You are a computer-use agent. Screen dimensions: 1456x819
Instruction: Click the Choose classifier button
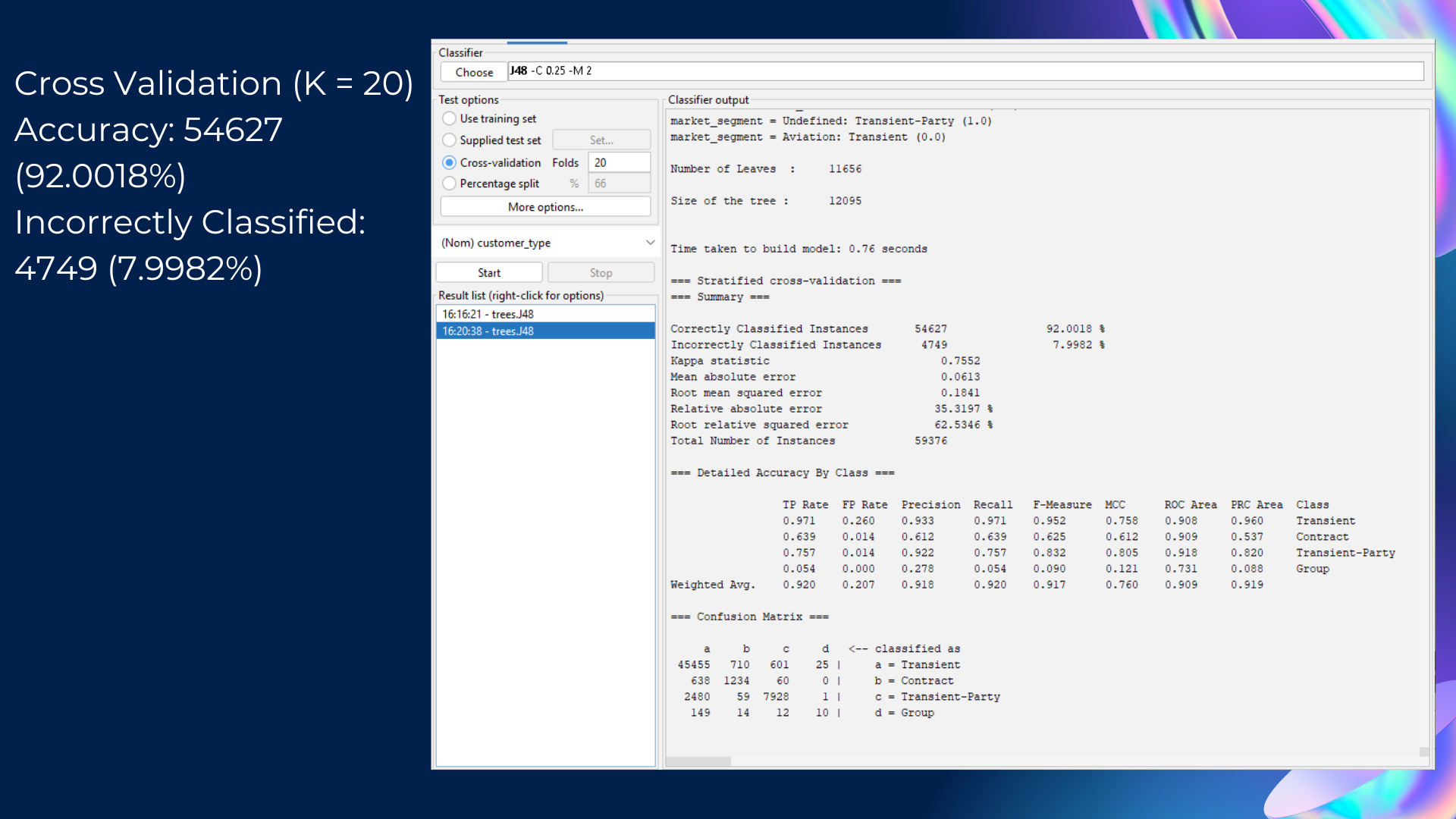(474, 72)
